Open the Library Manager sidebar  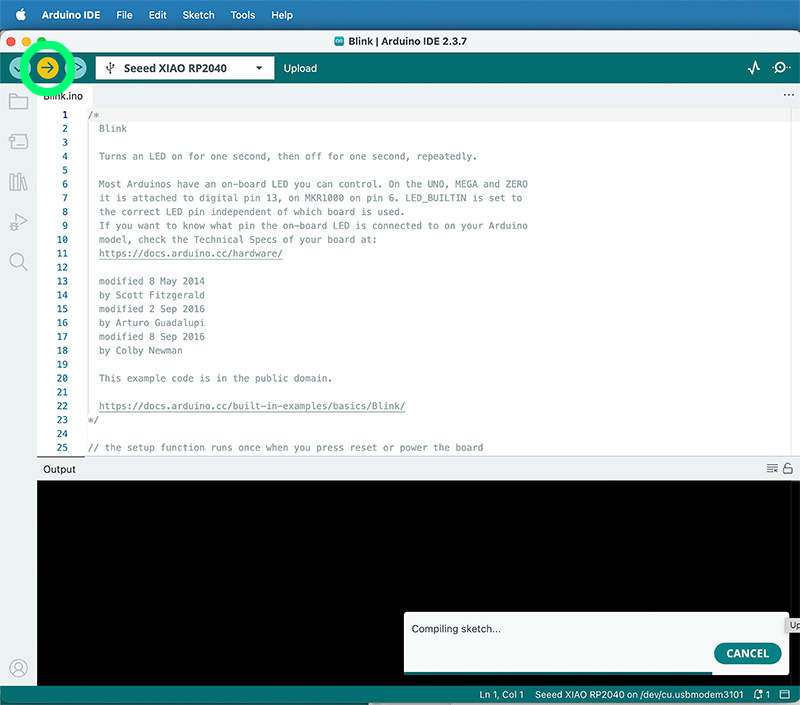[18, 182]
